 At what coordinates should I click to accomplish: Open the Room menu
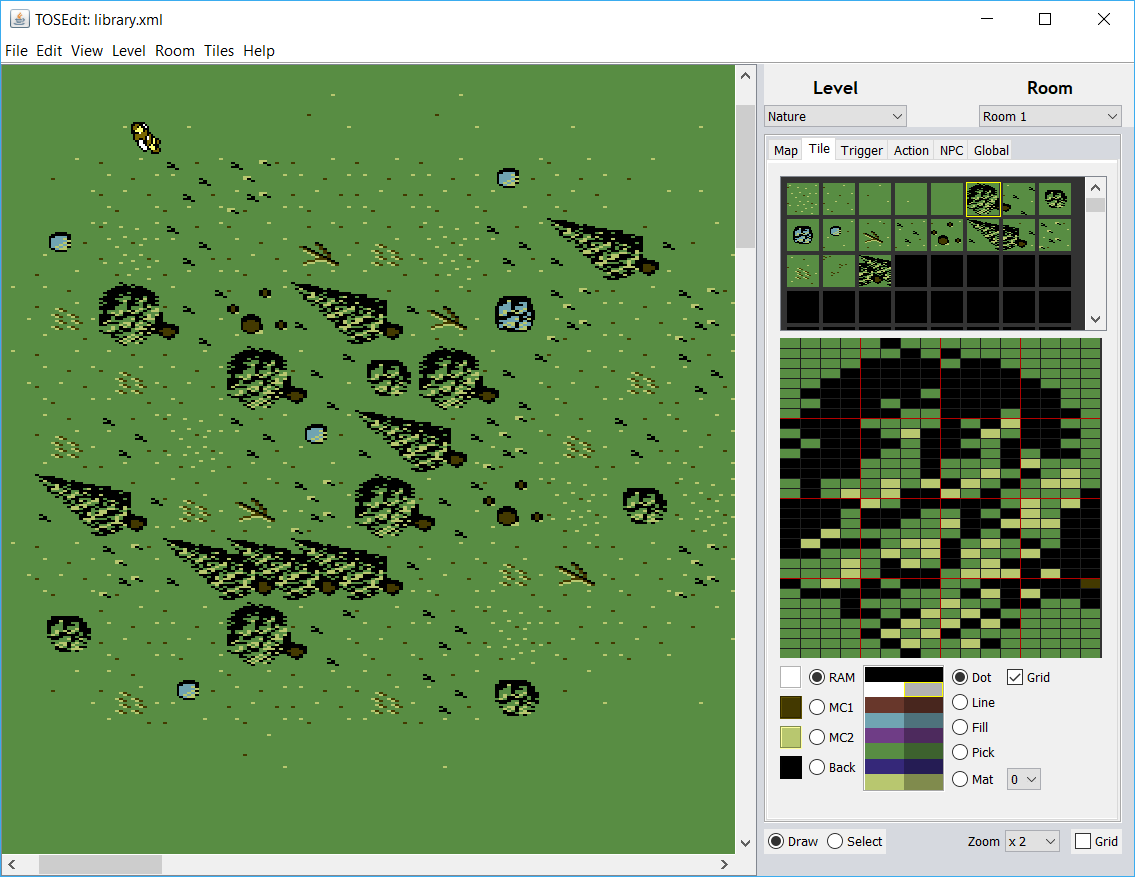[x=174, y=51]
